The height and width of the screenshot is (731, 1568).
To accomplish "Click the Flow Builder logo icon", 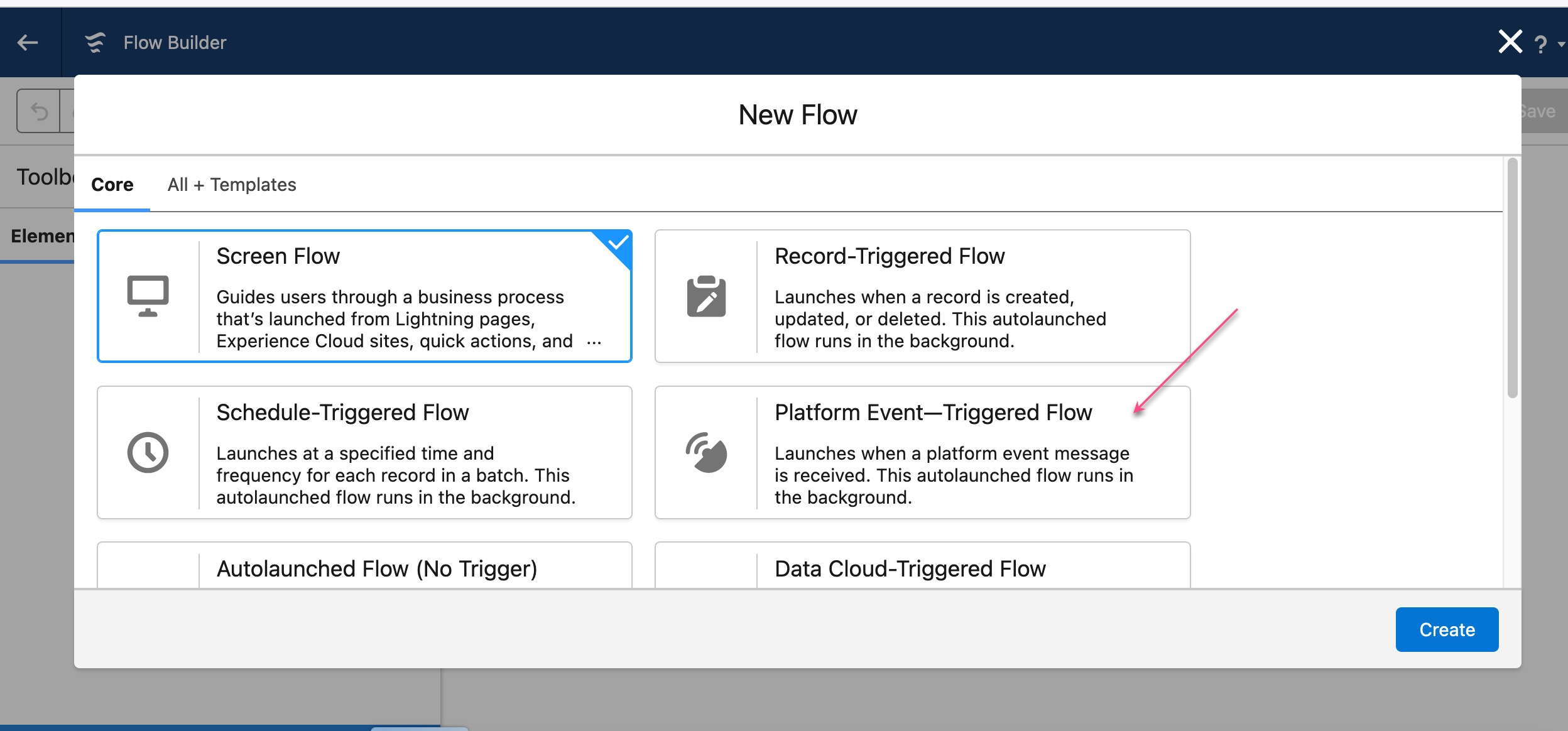I will click(x=95, y=43).
